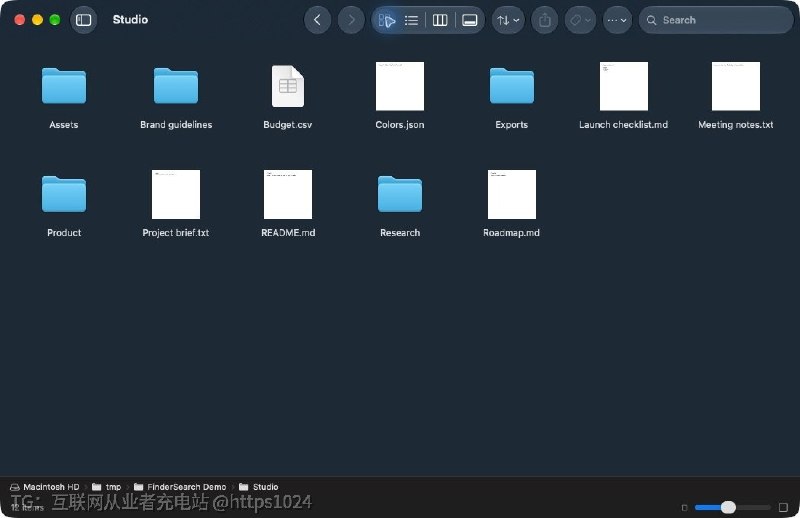Go forward to next folder
Viewport: 800px width, 518px height.
[x=351, y=20]
